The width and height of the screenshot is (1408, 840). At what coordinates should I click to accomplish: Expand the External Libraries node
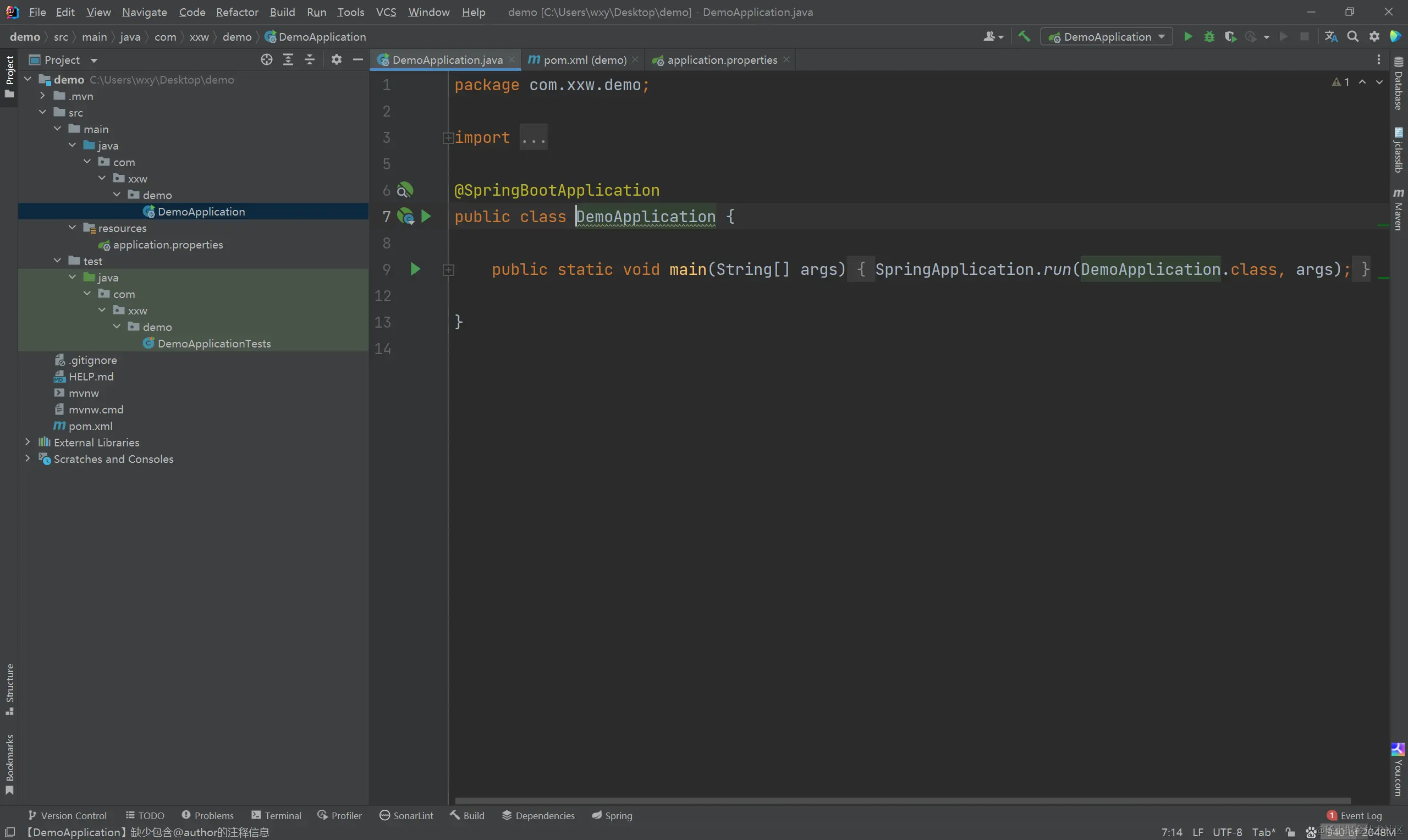pyautogui.click(x=28, y=442)
